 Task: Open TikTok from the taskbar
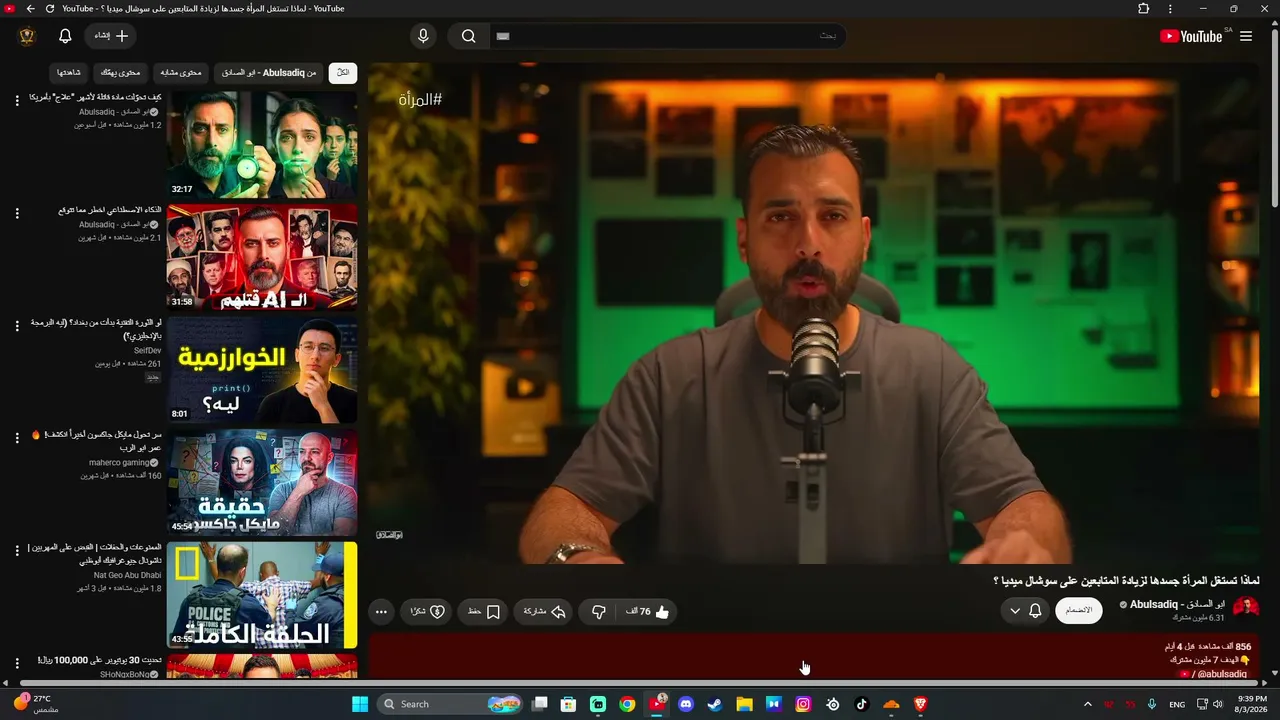[x=862, y=704]
